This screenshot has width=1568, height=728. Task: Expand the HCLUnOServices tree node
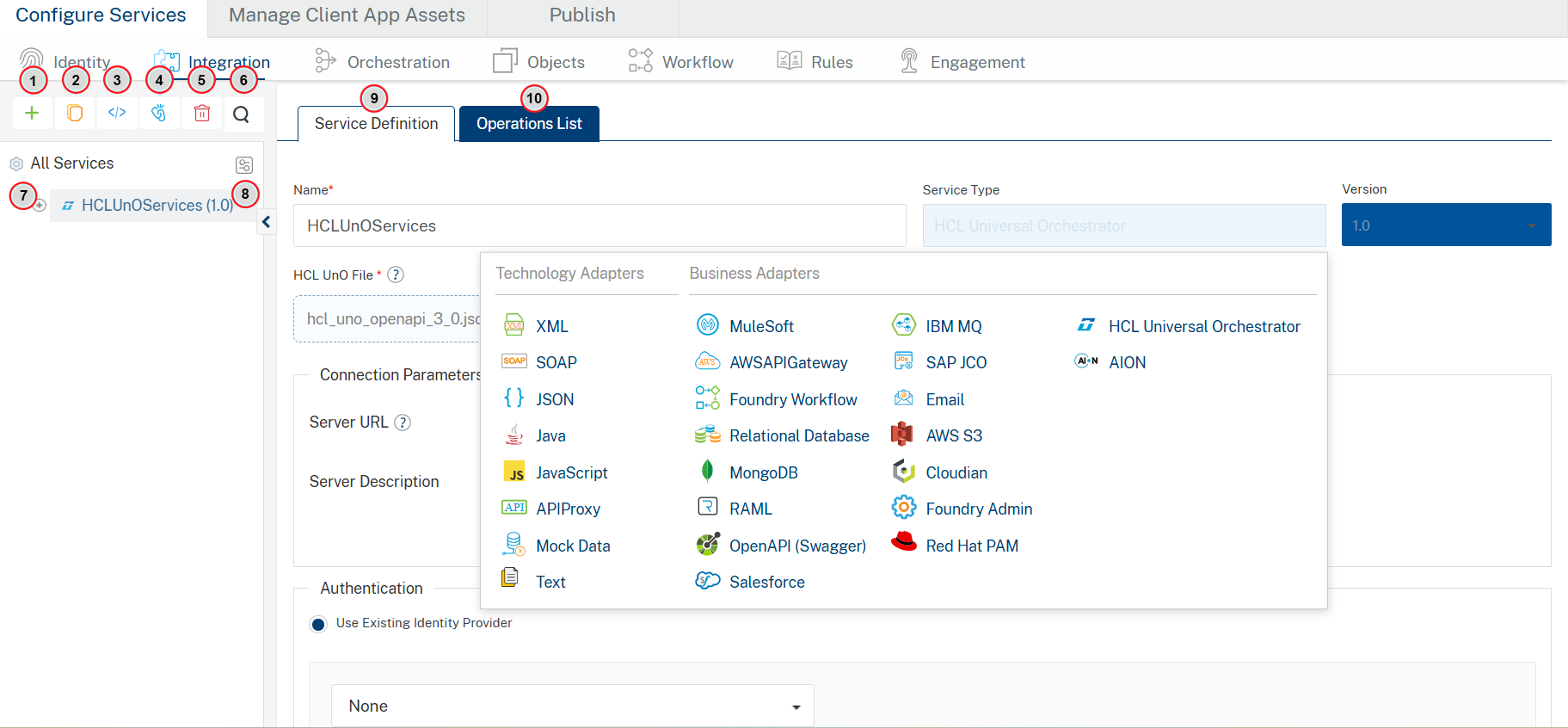point(40,206)
